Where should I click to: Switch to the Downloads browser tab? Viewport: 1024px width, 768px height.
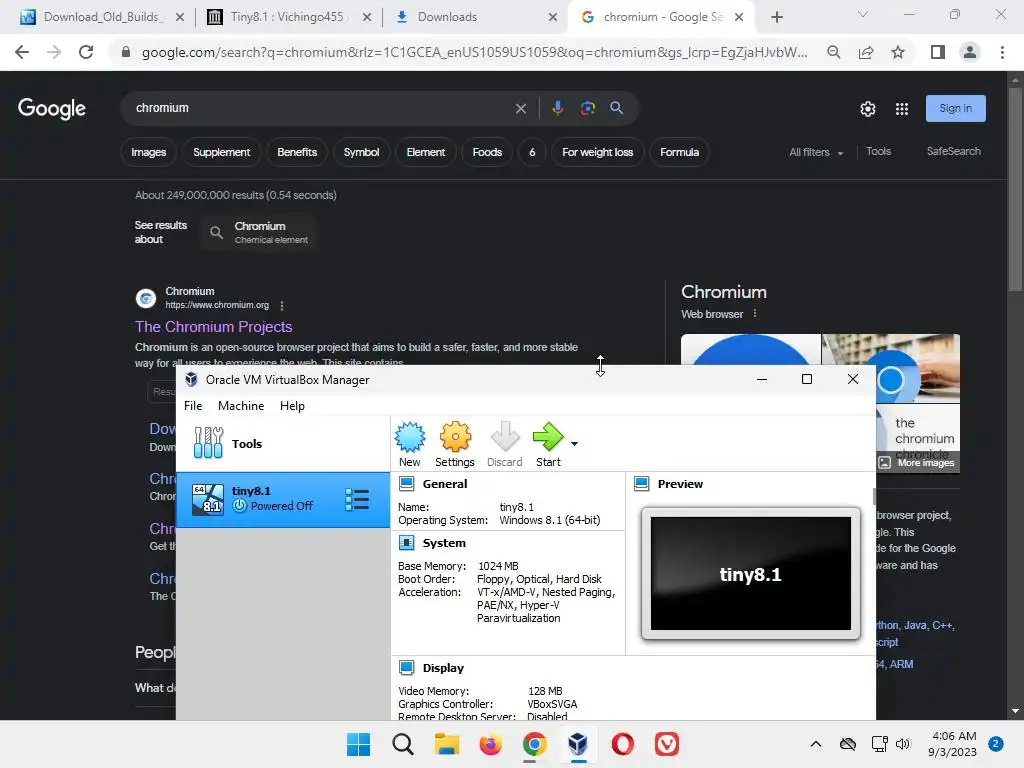(x=475, y=17)
